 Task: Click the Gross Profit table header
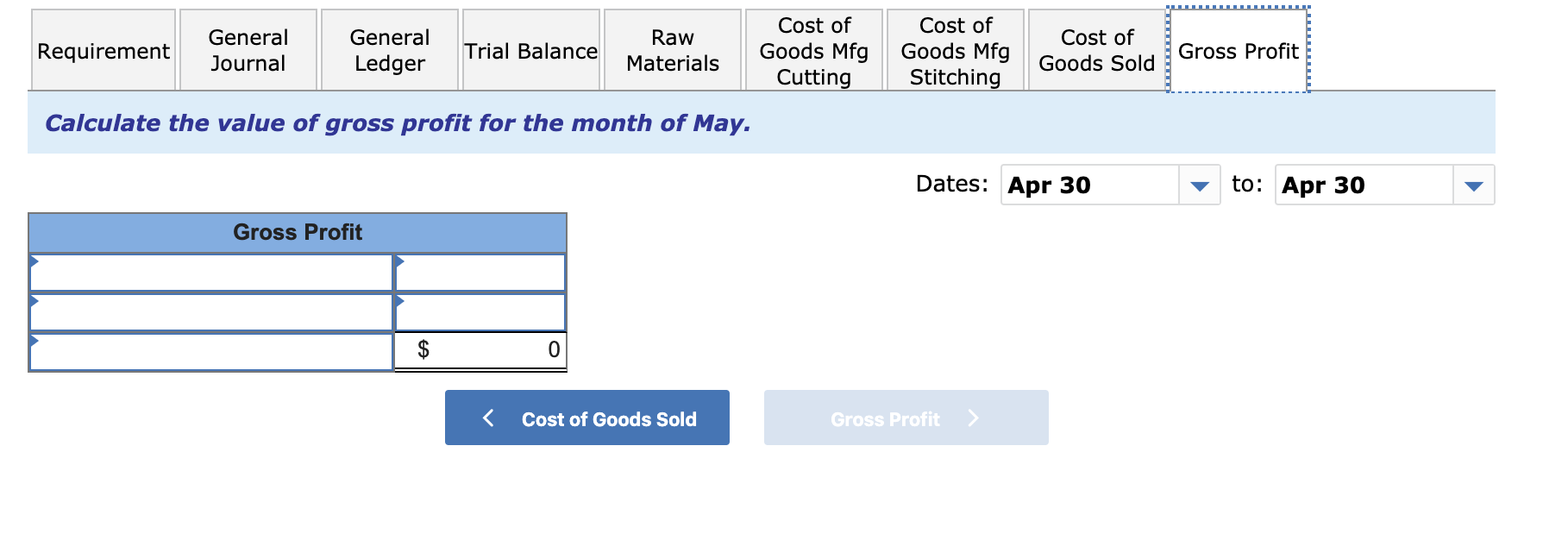click(x=298, y=231)
